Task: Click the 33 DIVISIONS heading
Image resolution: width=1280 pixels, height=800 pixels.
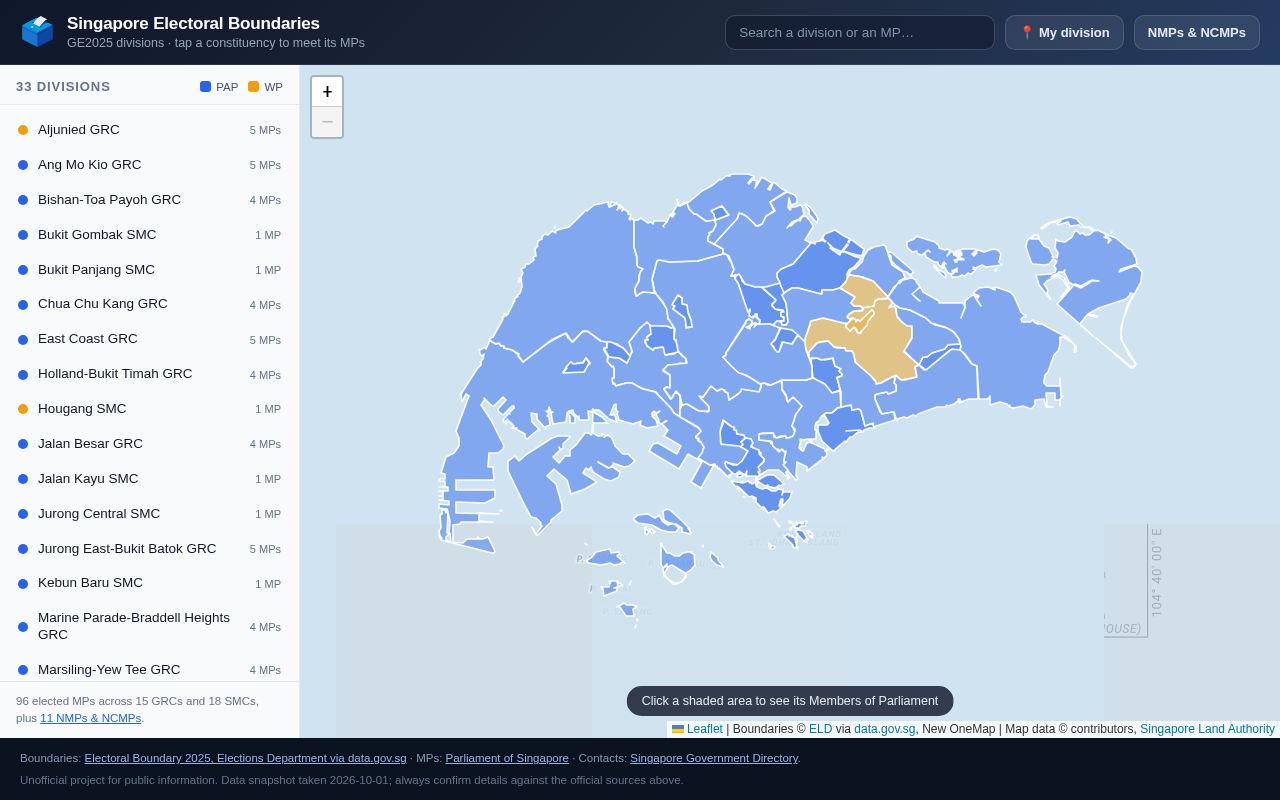Action: point(63,87)
